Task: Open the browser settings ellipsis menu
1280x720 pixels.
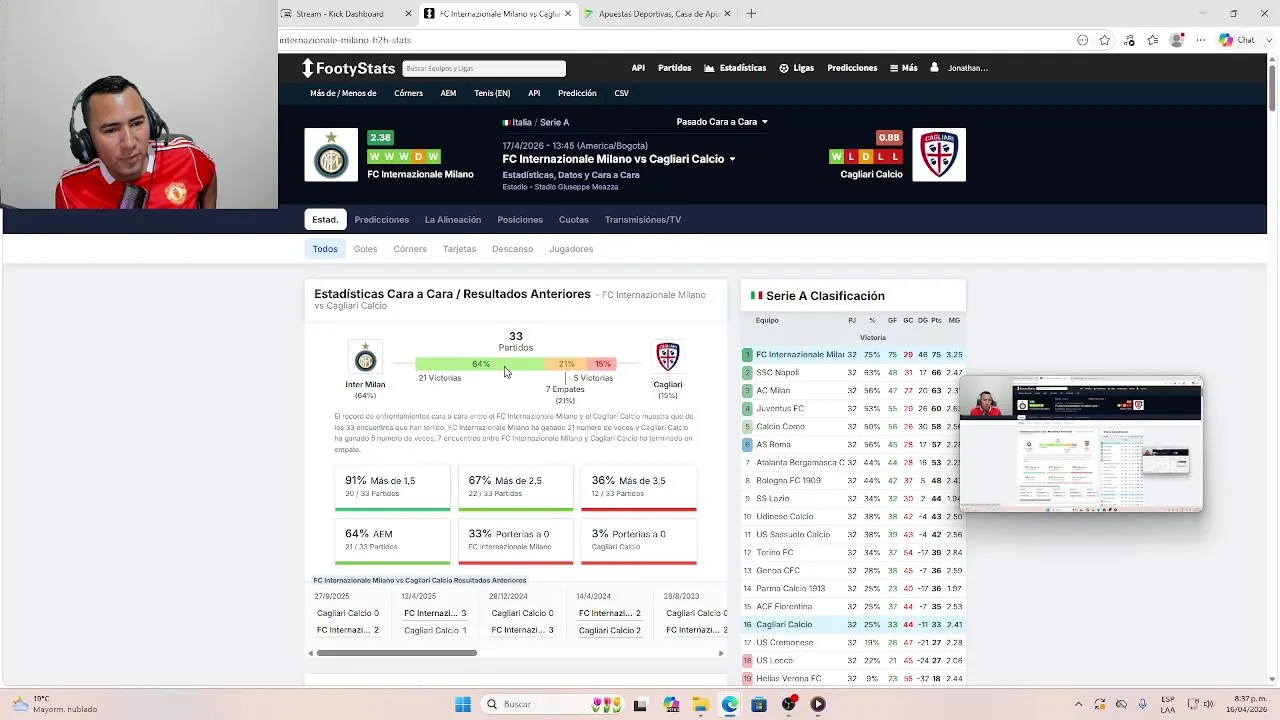Action: (1200, 40)
